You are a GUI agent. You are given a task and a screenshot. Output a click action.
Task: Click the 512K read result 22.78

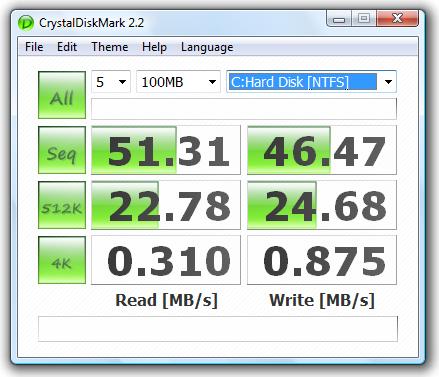pos(166,205)
